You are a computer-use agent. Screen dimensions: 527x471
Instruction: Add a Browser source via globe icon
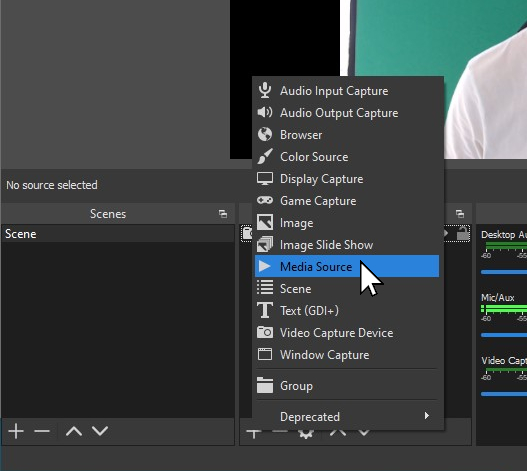(265, 134)
